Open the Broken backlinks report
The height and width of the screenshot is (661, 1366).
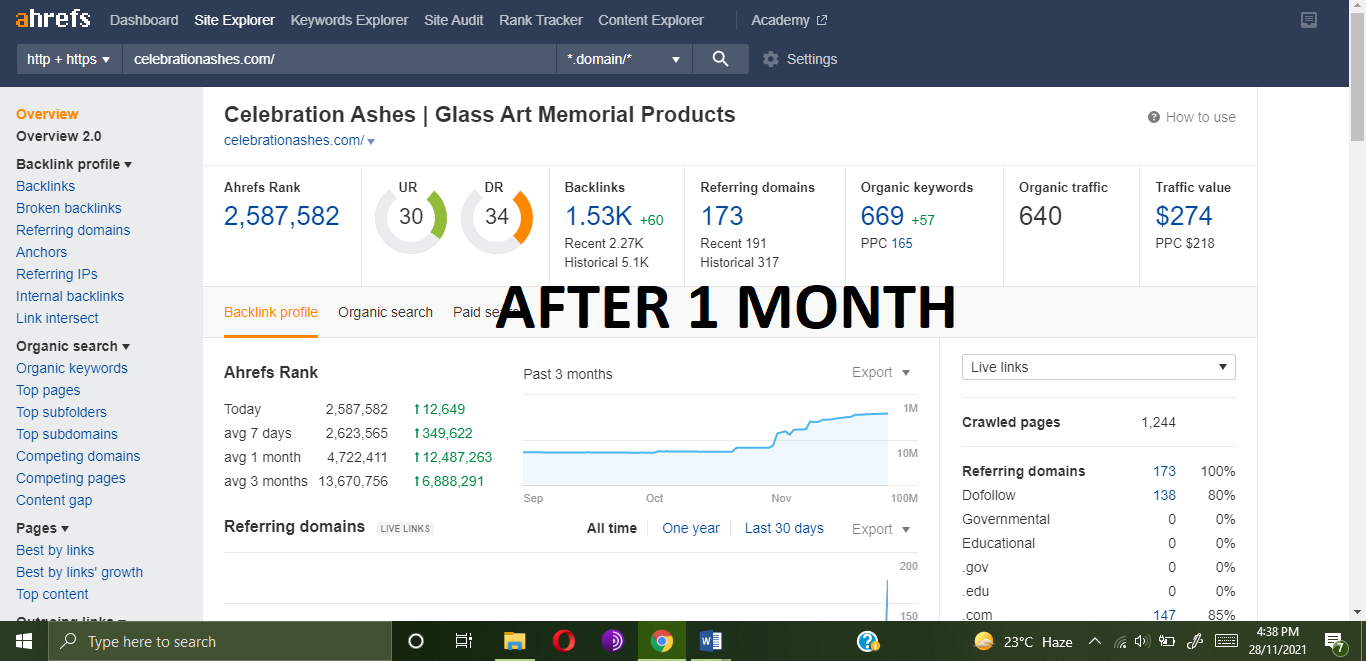tap(68, 208)
